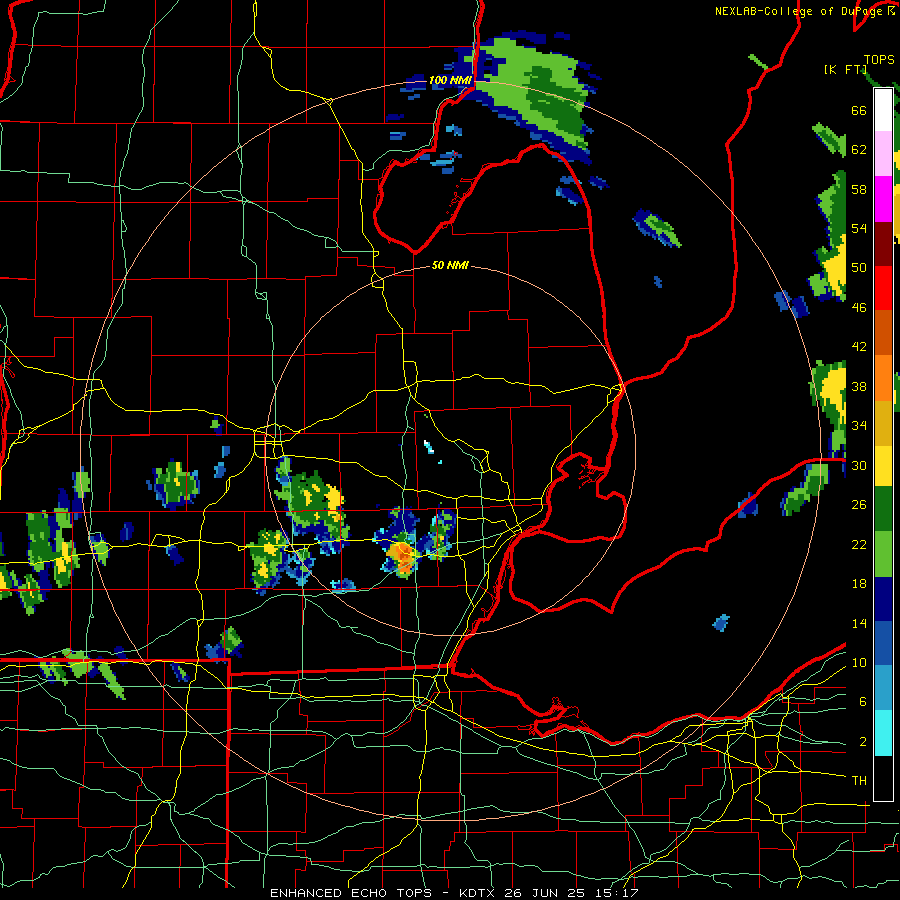Click the "ENHANCED ECHO TOPS" product title
Image resolution: width=900 pixels, height=900 pixels.
351,893
